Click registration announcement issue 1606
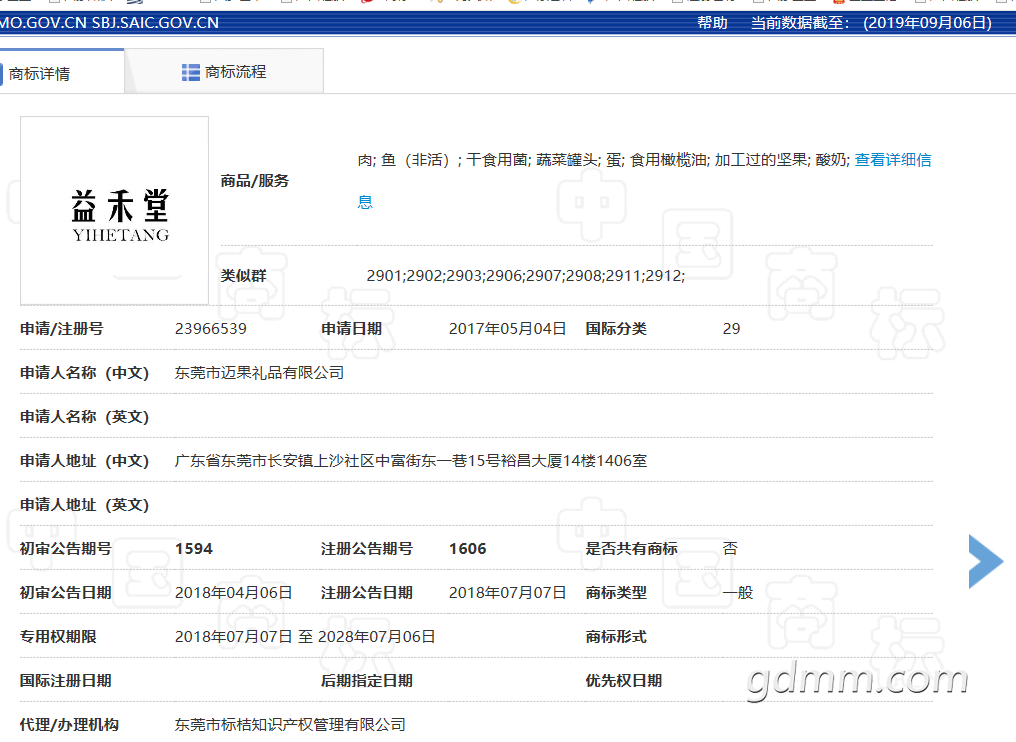 point(467,549)
